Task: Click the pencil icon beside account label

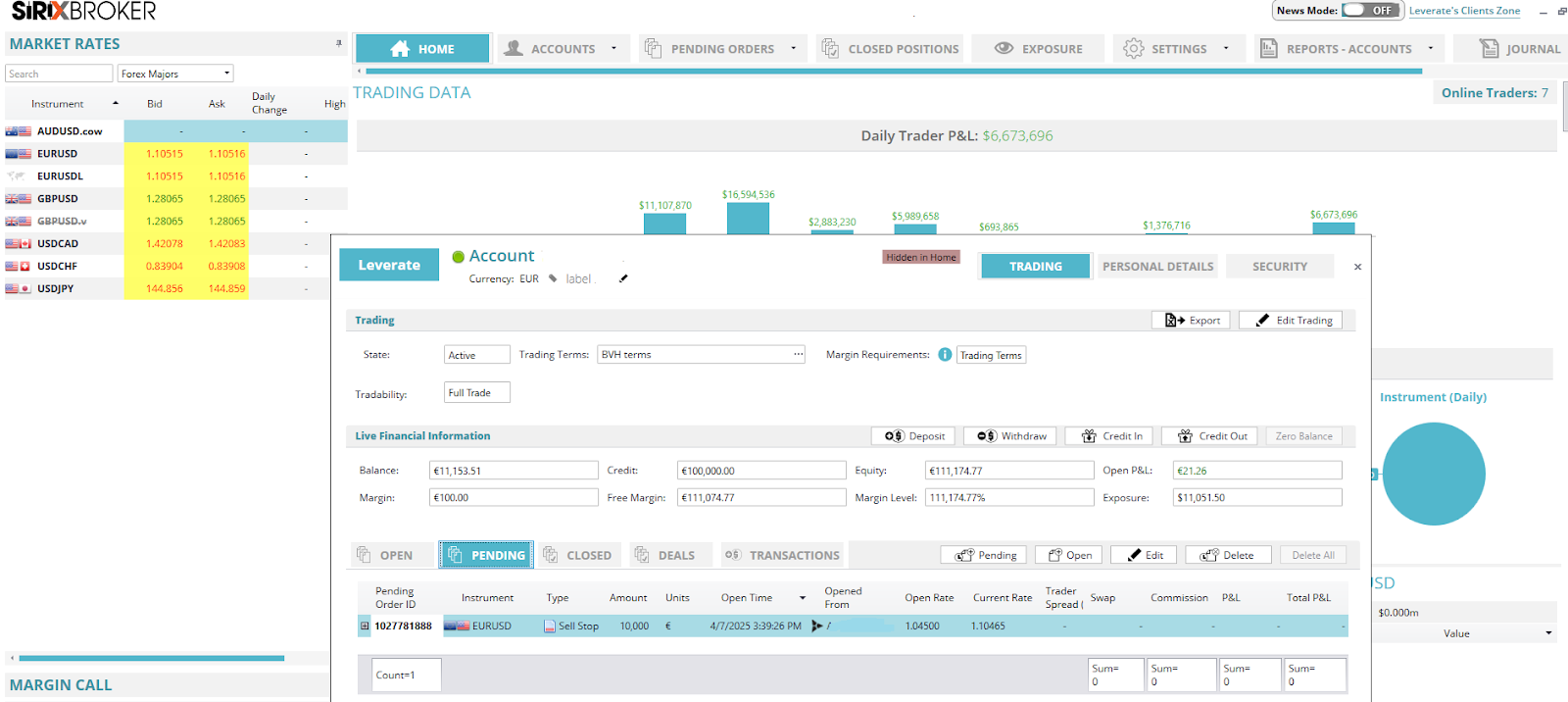Action: click(623, 278)
